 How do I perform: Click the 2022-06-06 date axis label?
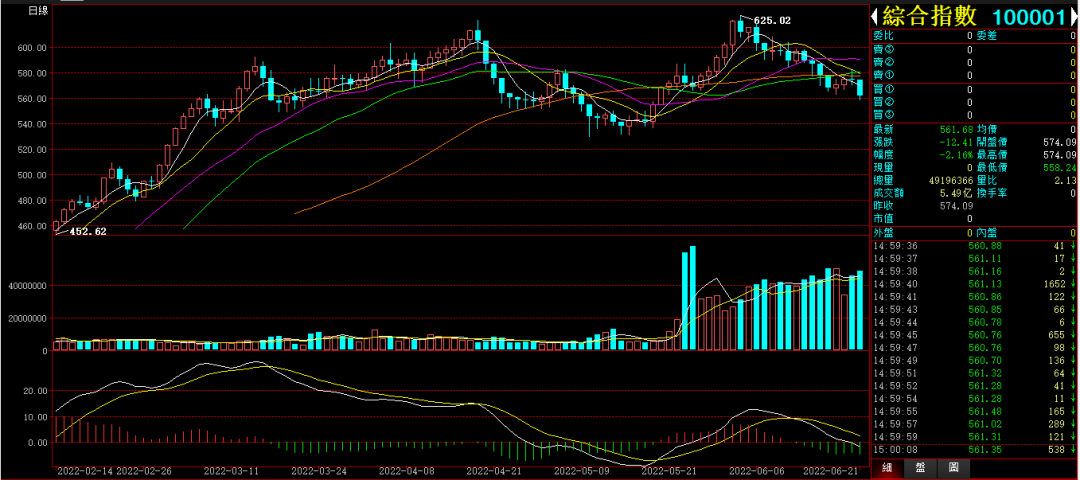point(756,472)
